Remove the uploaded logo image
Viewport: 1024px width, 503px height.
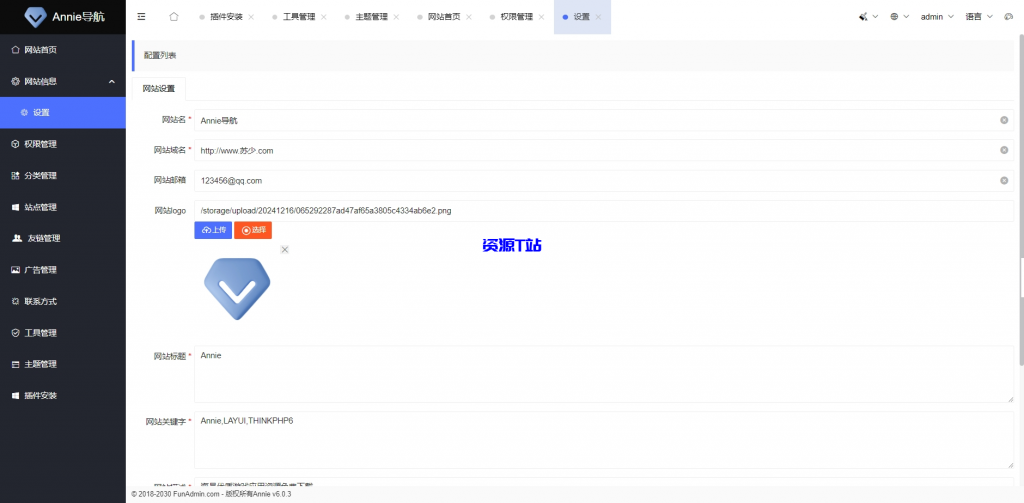[285, 250]
